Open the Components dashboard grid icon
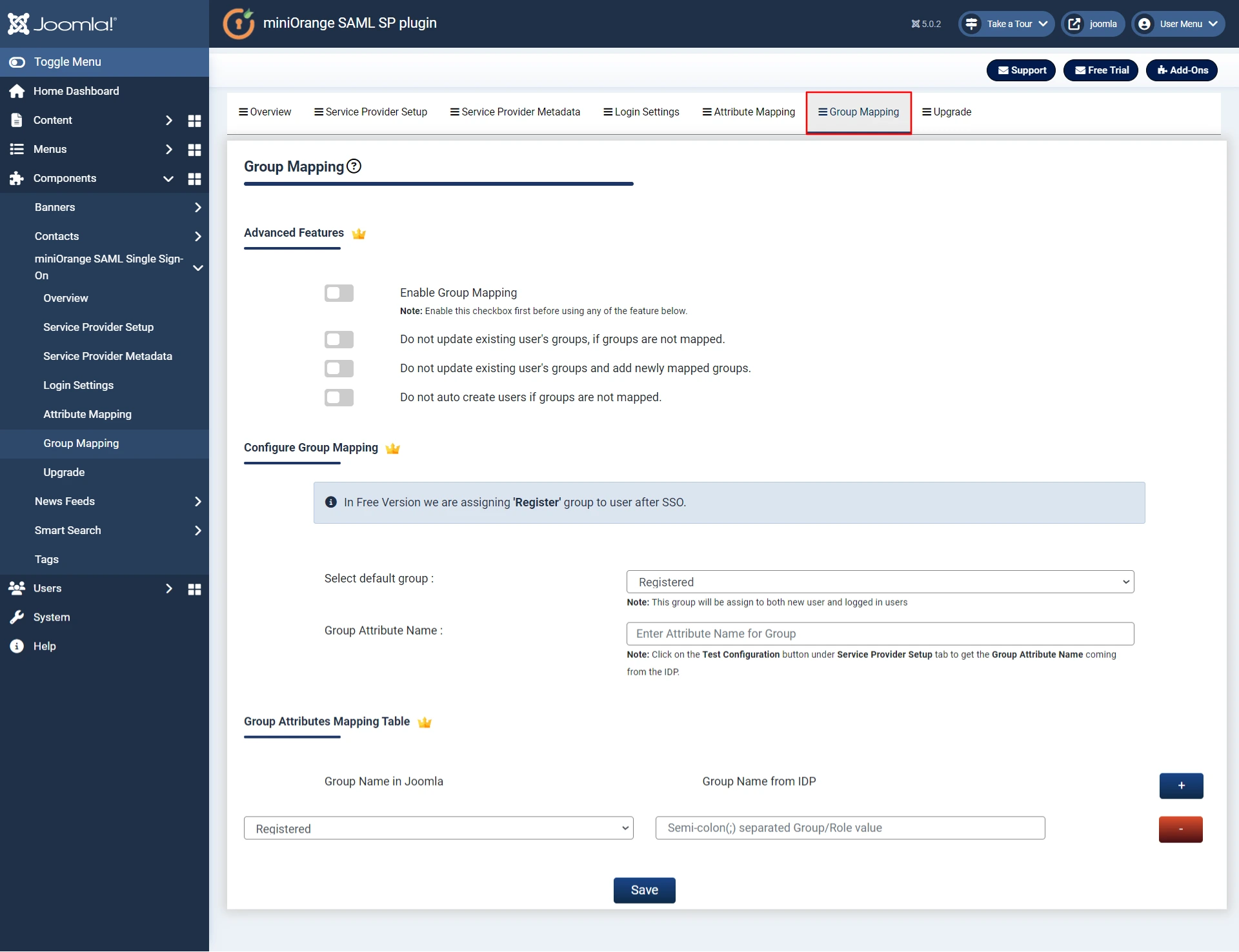Screen dimensions: 1239x952 coord(194,179)
